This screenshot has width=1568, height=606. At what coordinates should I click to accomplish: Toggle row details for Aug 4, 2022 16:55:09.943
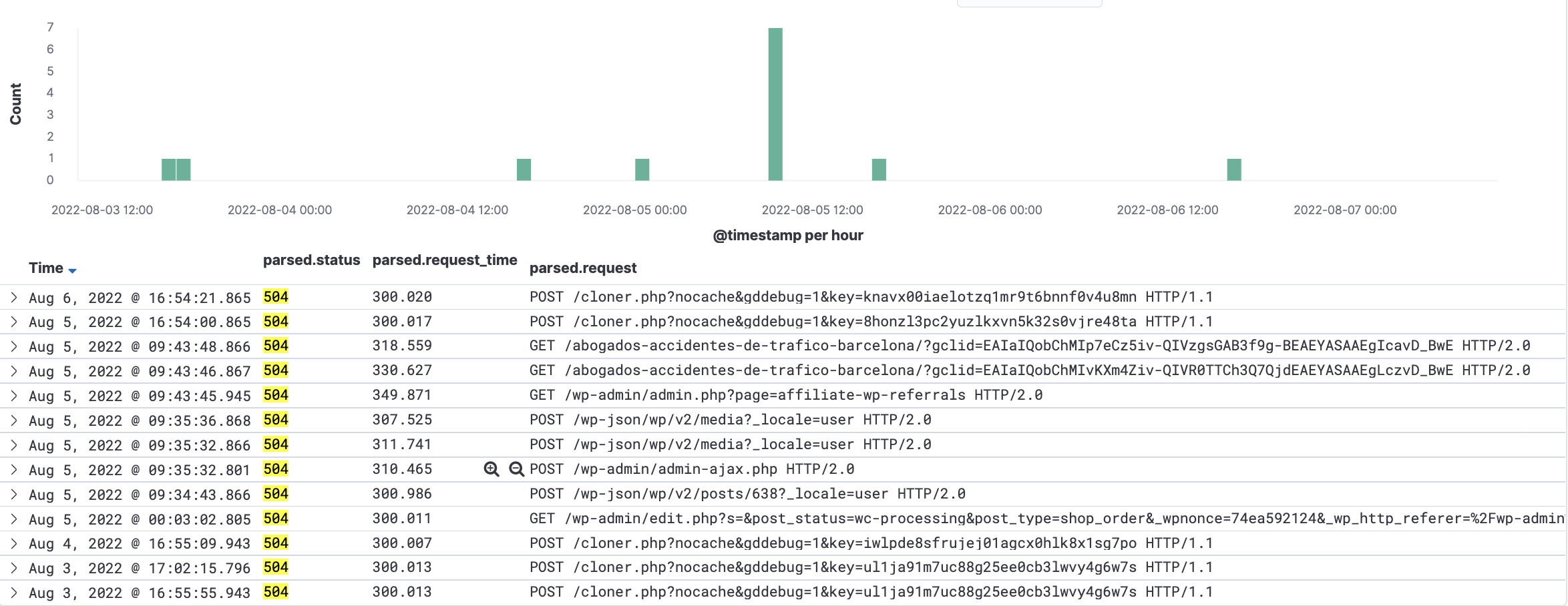14,544
